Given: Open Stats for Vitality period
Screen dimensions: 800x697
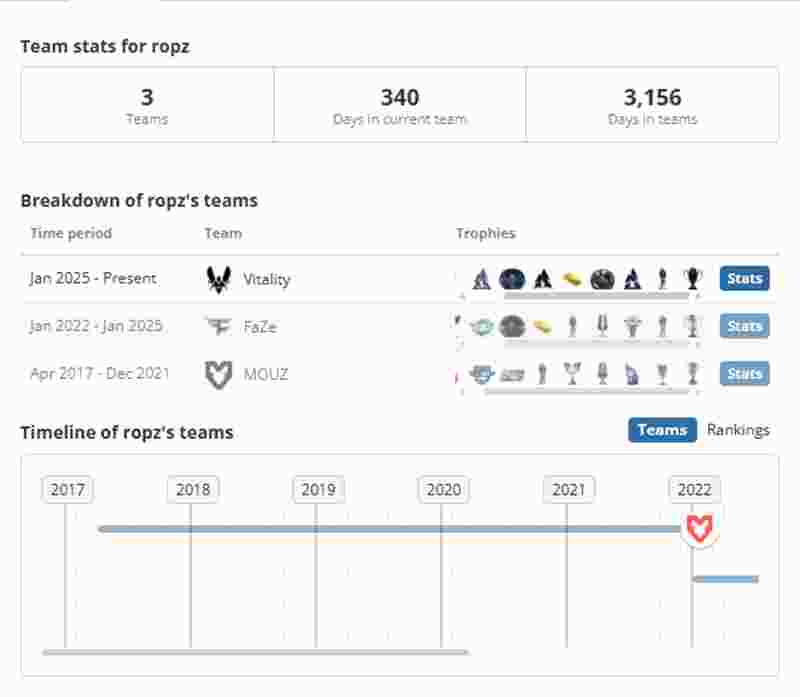Looking at the screenshot, I should (744, 279).
